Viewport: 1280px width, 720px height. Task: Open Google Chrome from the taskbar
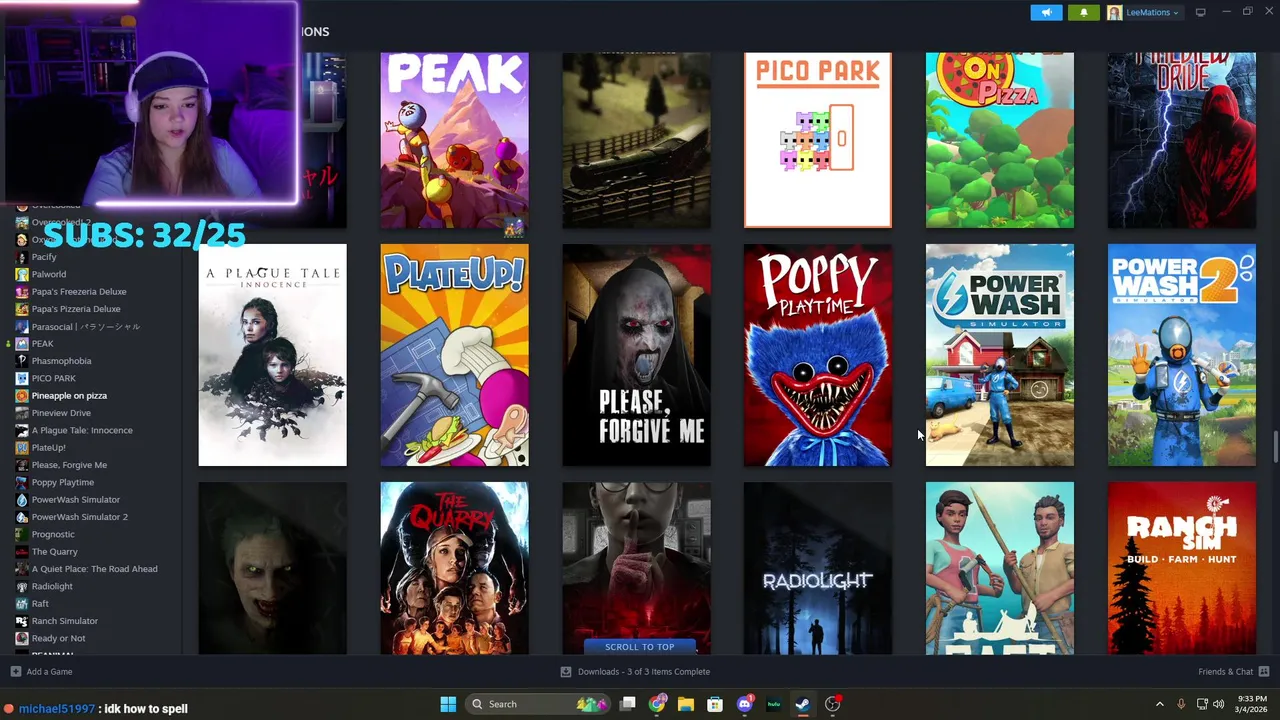[657, 704]
